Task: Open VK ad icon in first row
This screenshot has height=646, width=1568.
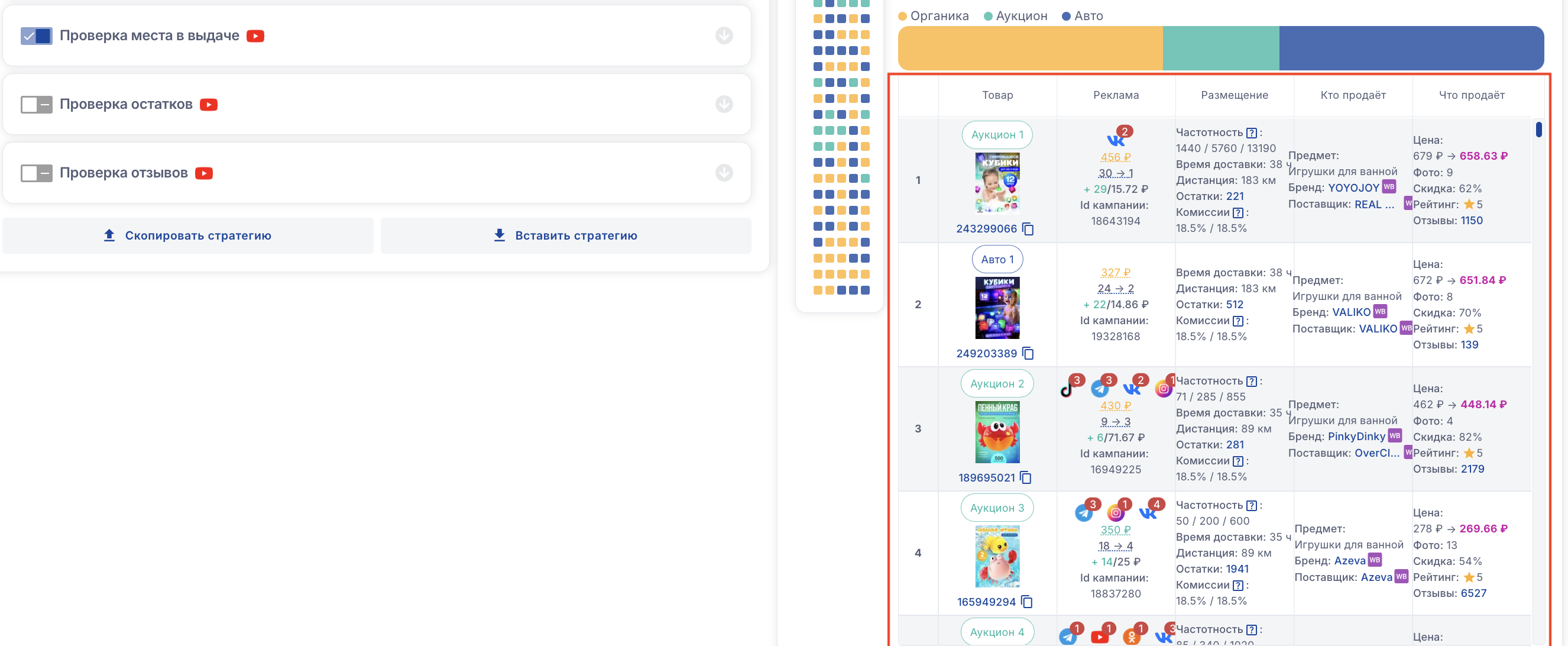Action: click(1115, 140)
